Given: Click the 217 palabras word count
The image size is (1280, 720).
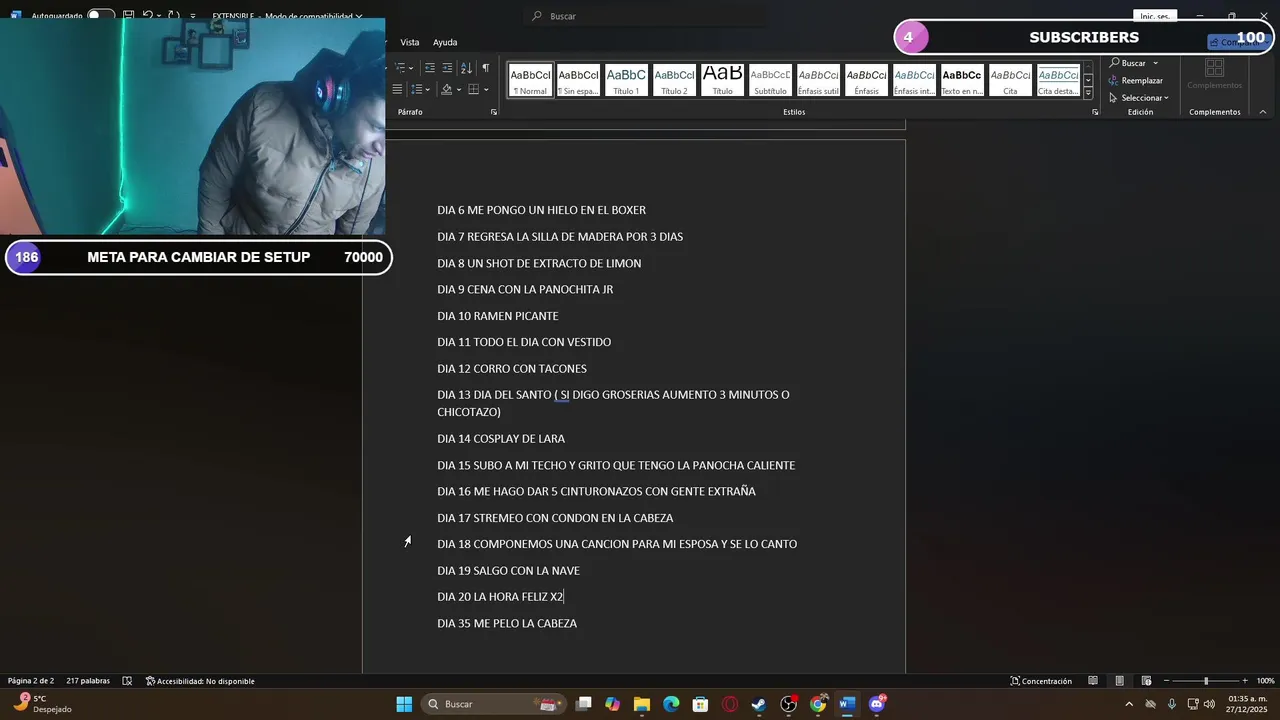Looking at the screenshot, I should [88, 681].
